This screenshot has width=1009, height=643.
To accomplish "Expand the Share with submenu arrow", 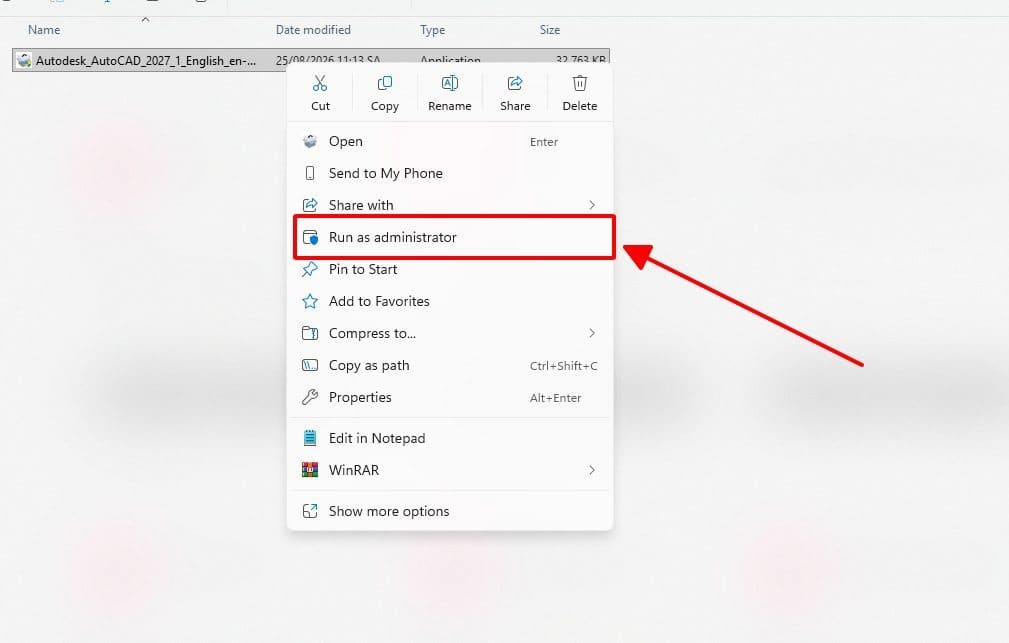I will point(592,205).
